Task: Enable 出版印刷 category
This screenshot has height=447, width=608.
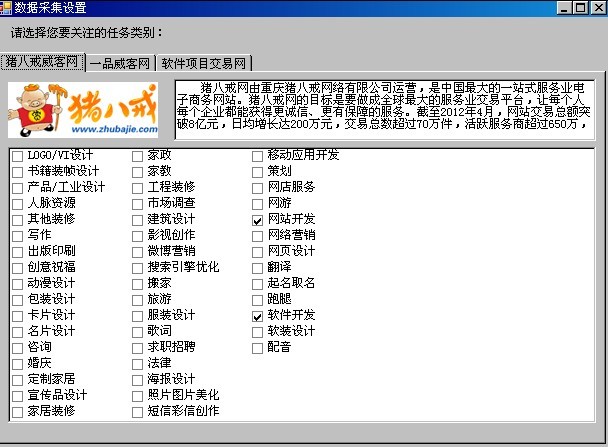Action: pos(17,252)
